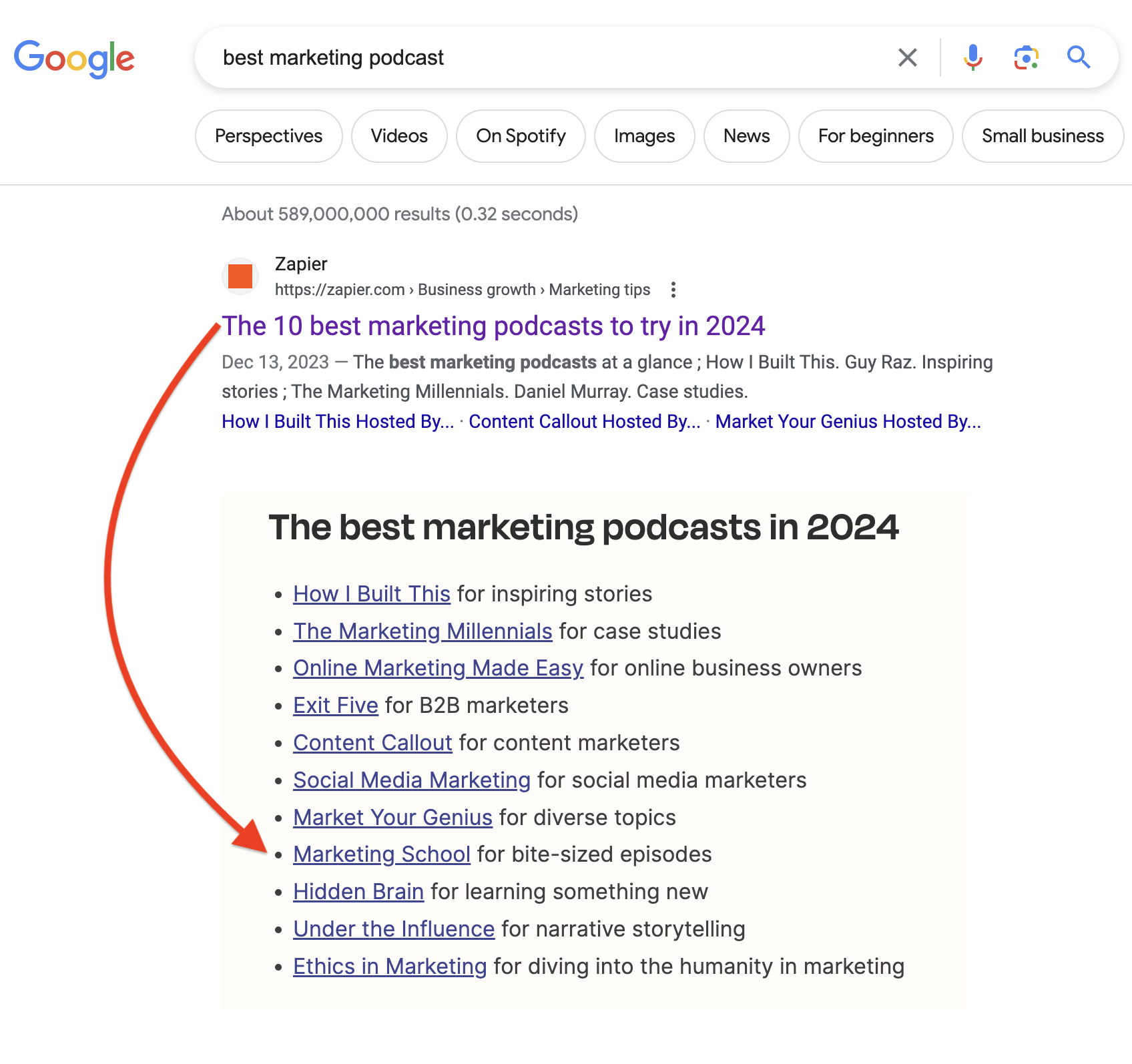Open the Exit Five link

coord(336,706)
